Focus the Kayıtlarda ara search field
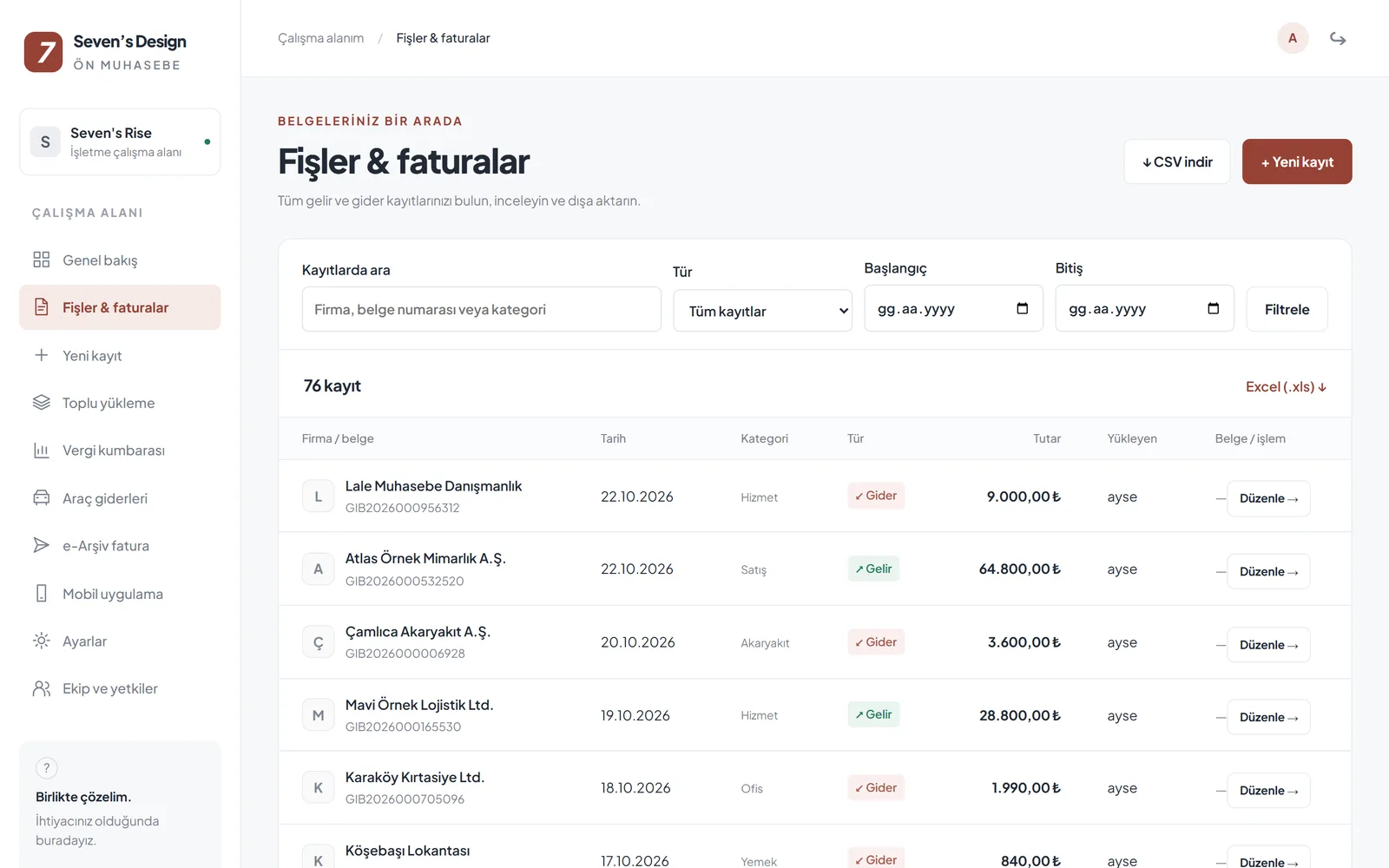This screenshot has height=868, width=1389. point(482,309)
